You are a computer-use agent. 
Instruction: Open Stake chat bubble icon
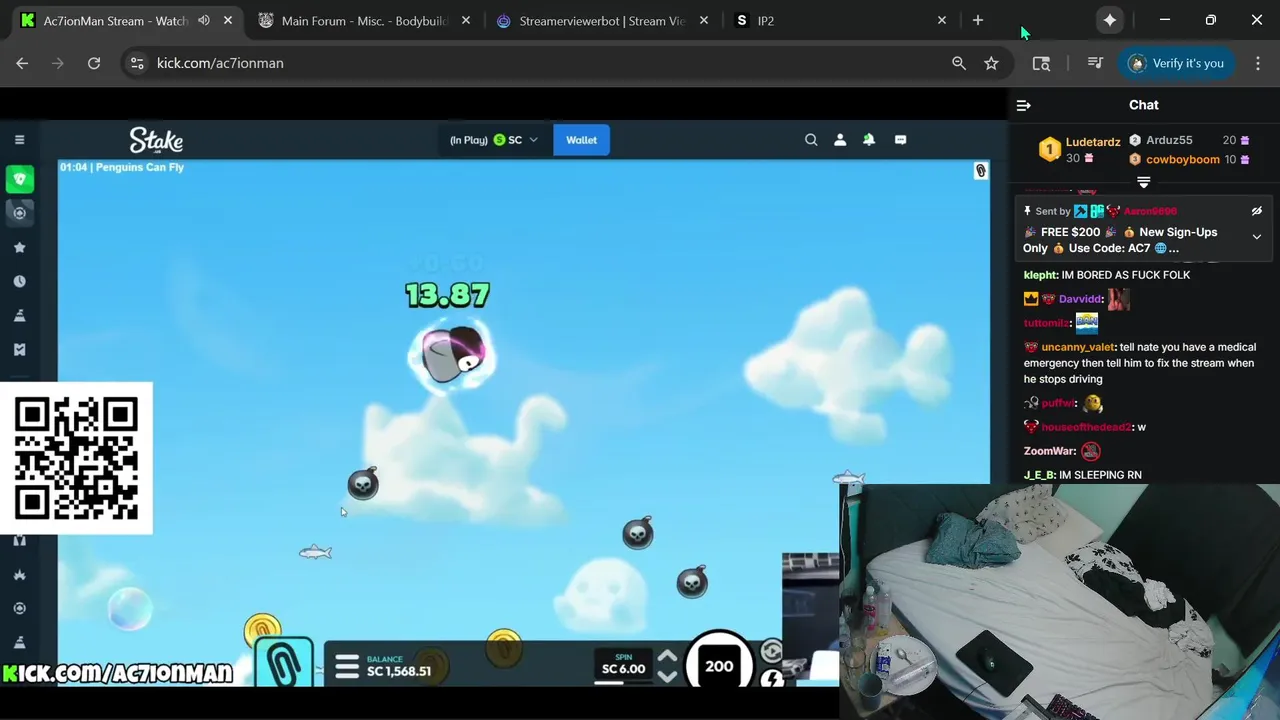[900, 140]
